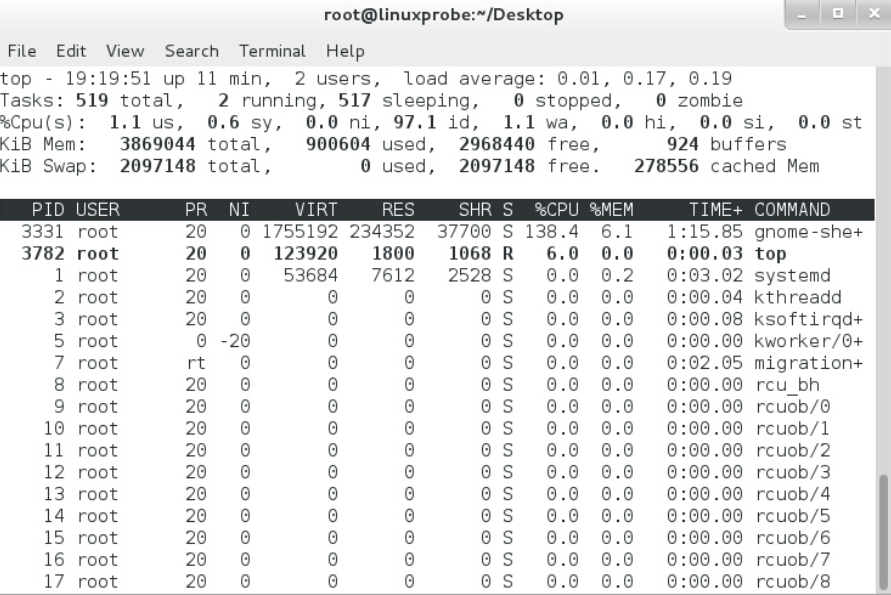Open the Help menu
The image size is (891, 595).
click(345, 52)
